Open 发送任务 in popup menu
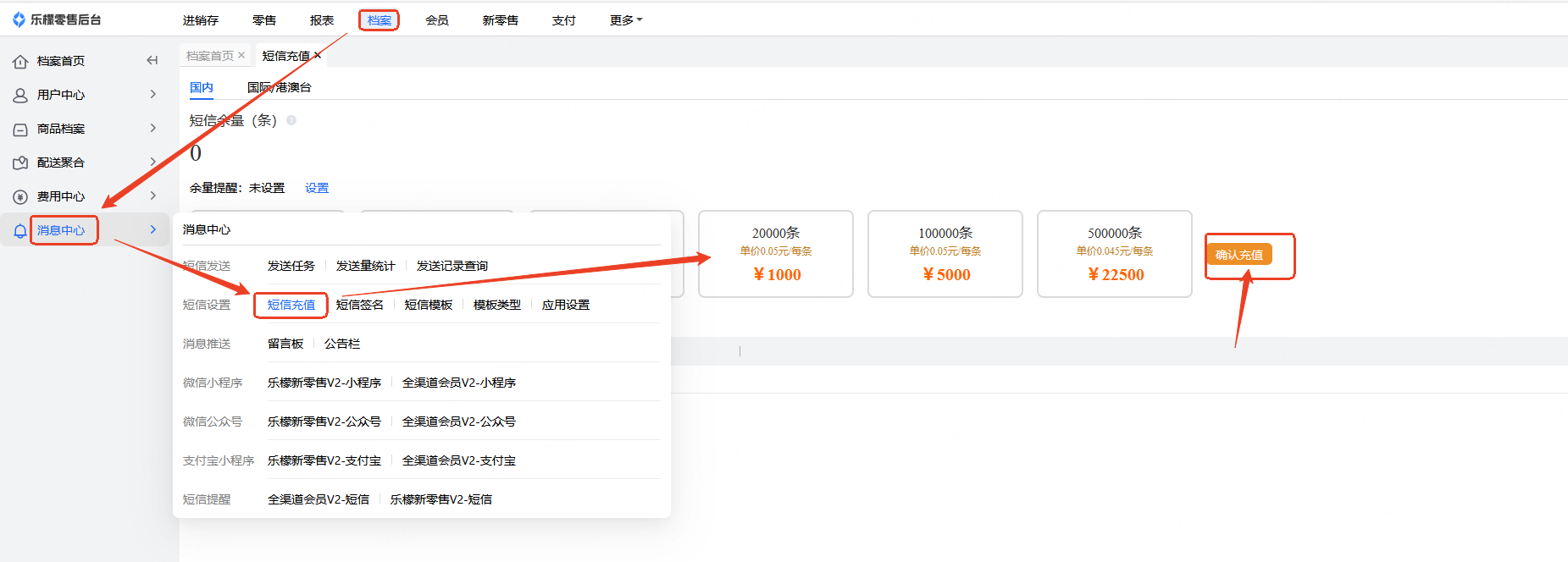 pos(291,266)
